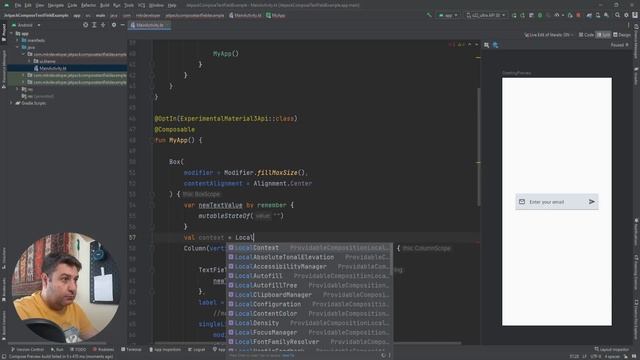Open the File menu
The width and height of the screenshot is (640, 360).
point(18,5)
